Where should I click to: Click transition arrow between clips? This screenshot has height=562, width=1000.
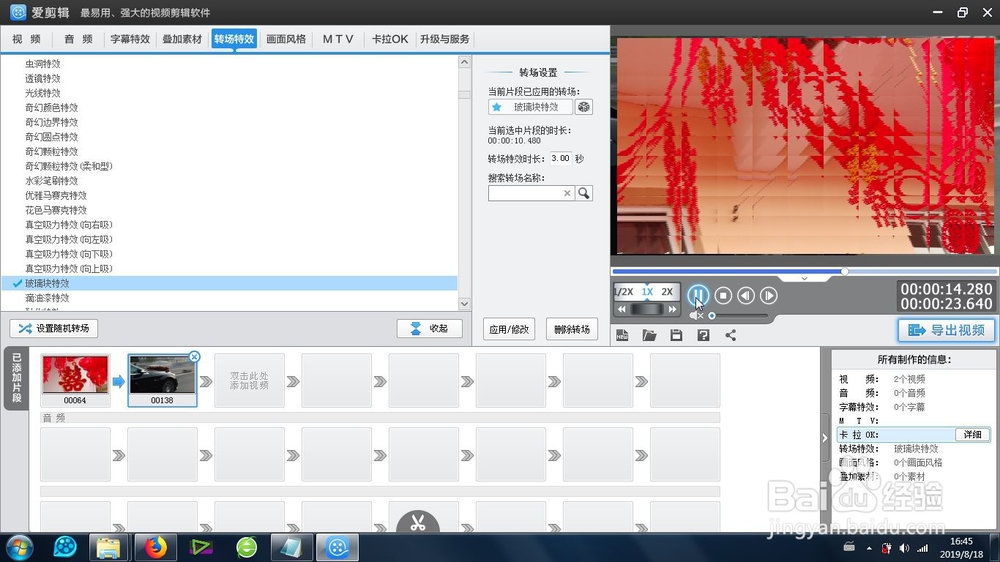click(x=119, y=381)
